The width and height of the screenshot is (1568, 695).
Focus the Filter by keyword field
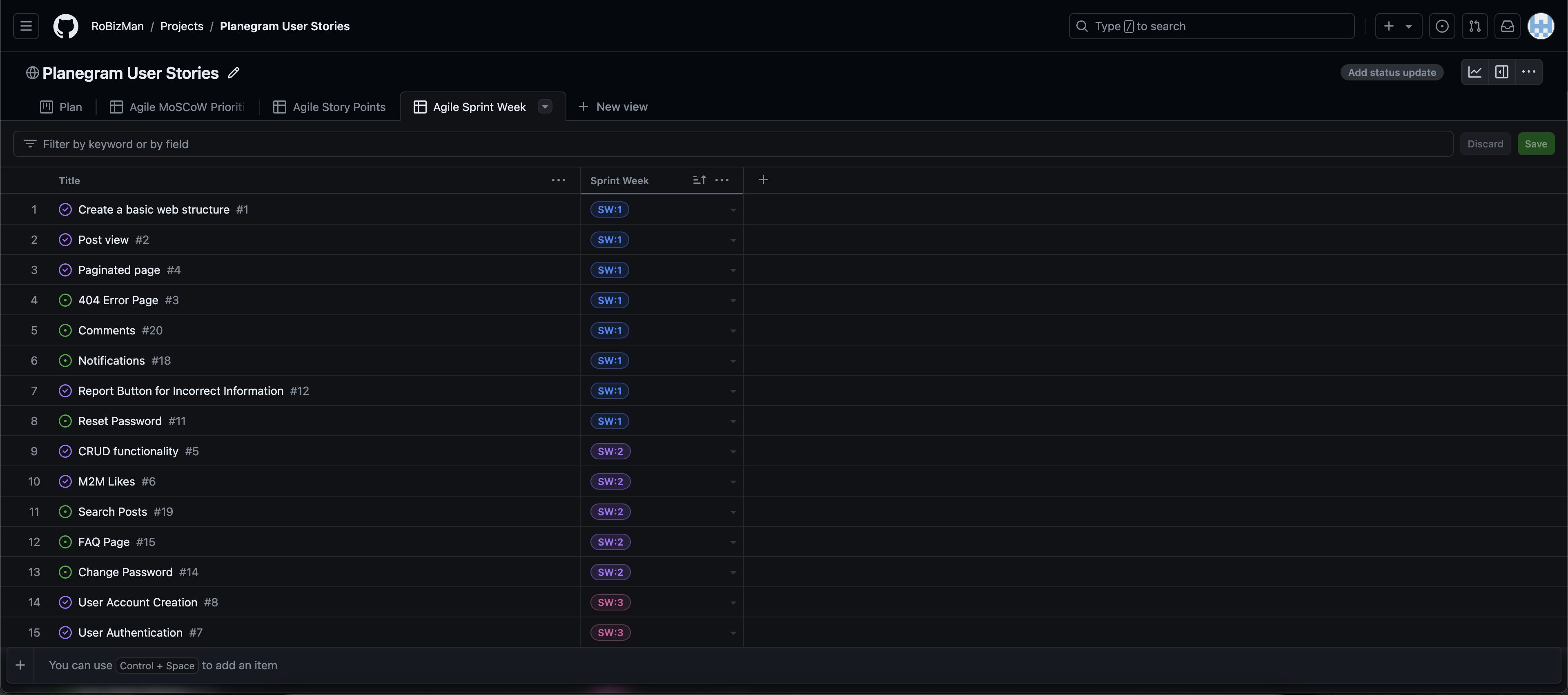coord(731,144)
